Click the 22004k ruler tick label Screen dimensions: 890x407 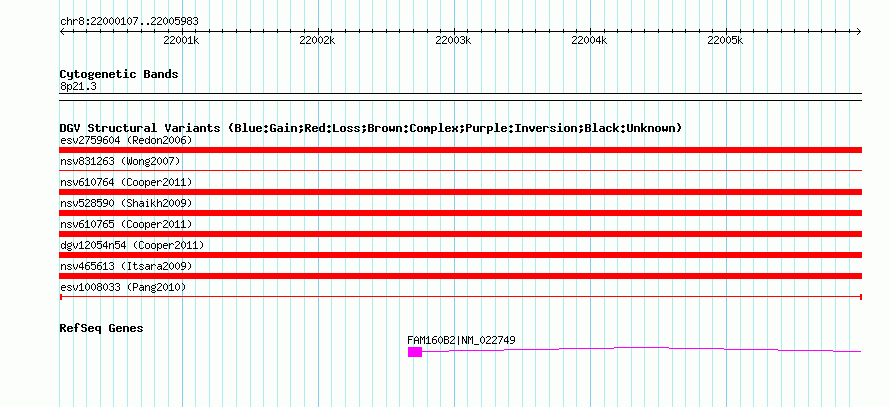(589, 40)
